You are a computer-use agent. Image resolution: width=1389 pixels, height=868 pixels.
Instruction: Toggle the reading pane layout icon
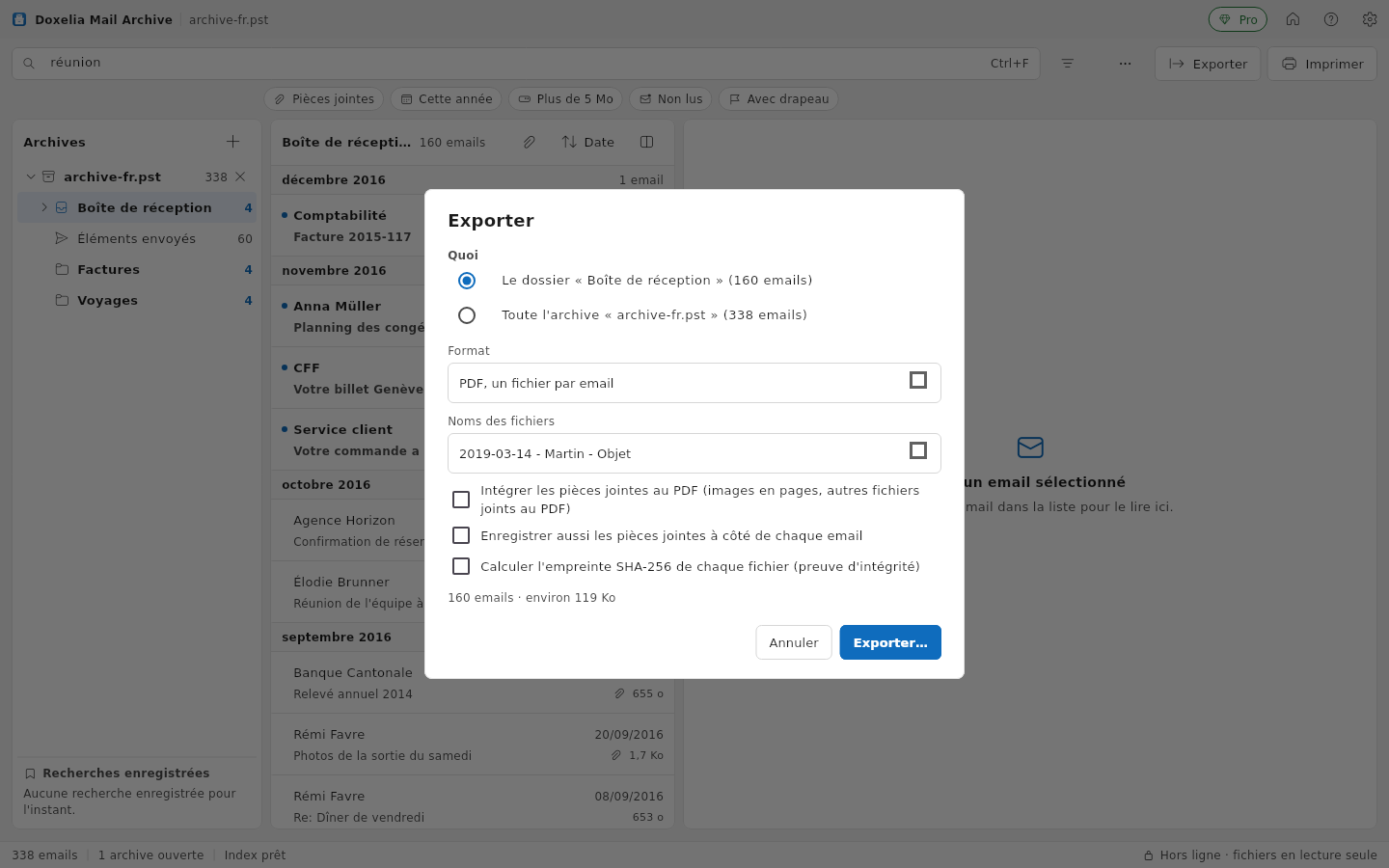647,142
